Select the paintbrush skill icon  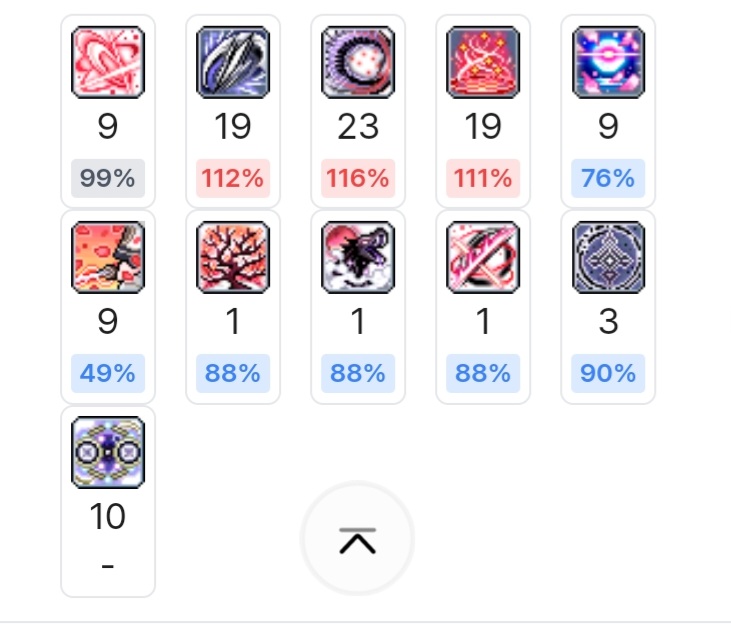click(x=108, y=257)
